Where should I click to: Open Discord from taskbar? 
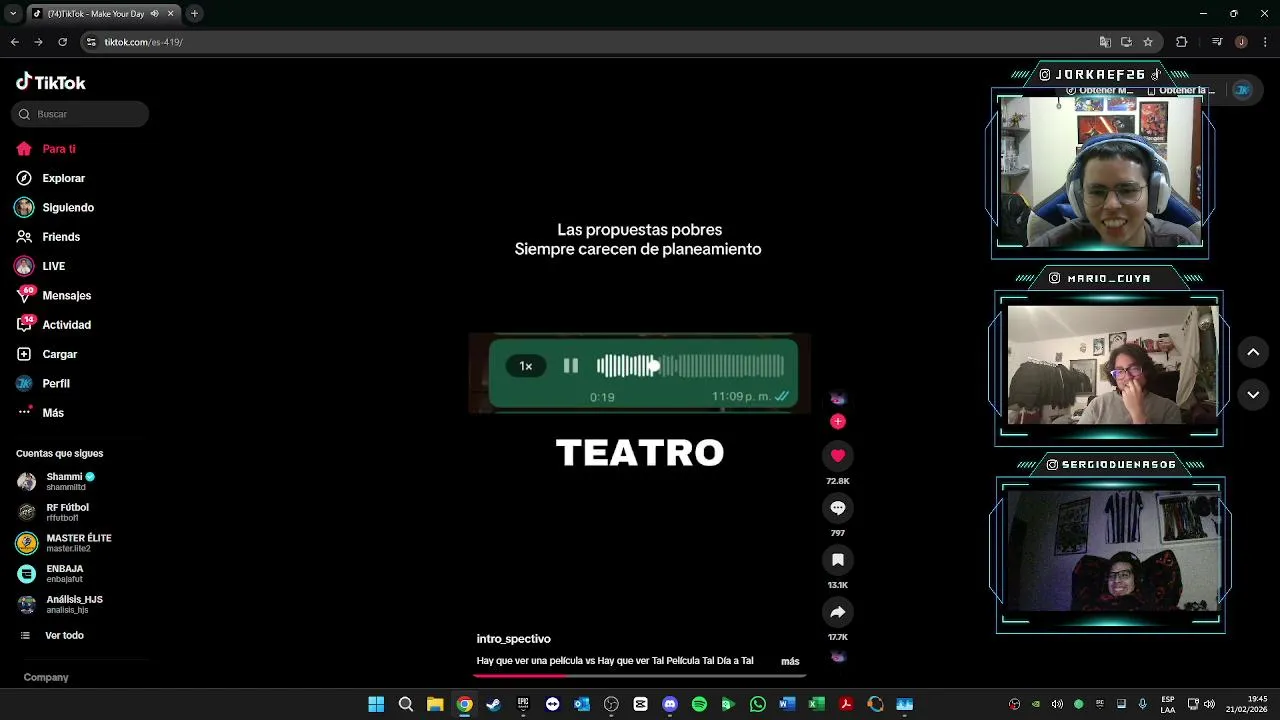(670, 704)
